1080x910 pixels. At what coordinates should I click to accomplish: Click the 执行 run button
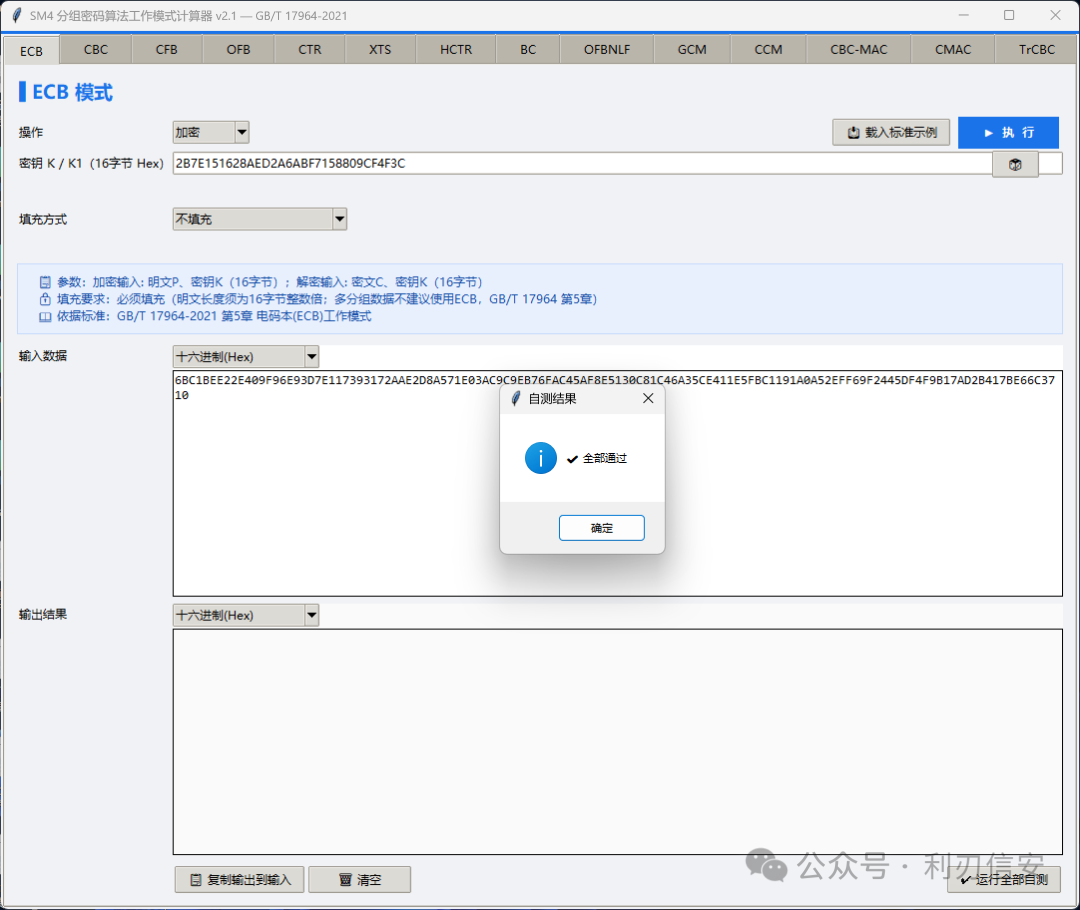pyautogui.click(x=1008, y=132)
